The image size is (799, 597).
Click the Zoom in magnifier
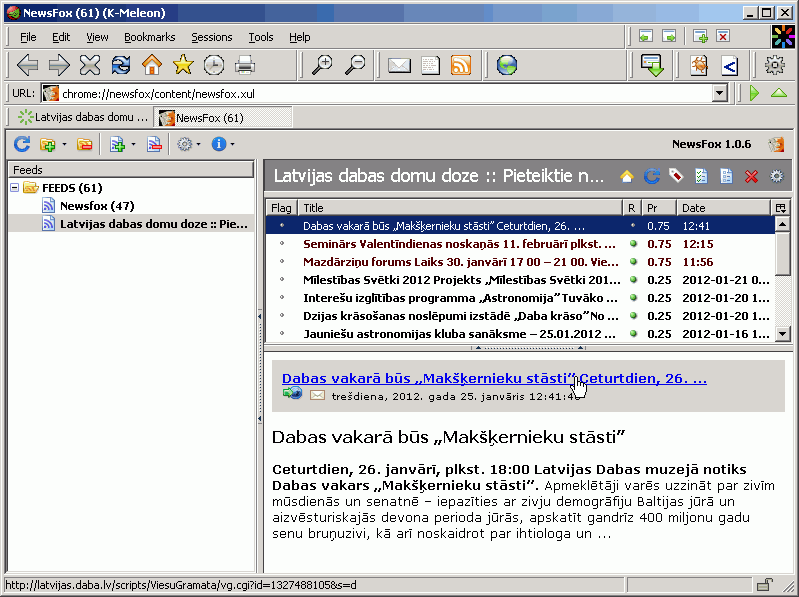[322, 65]
